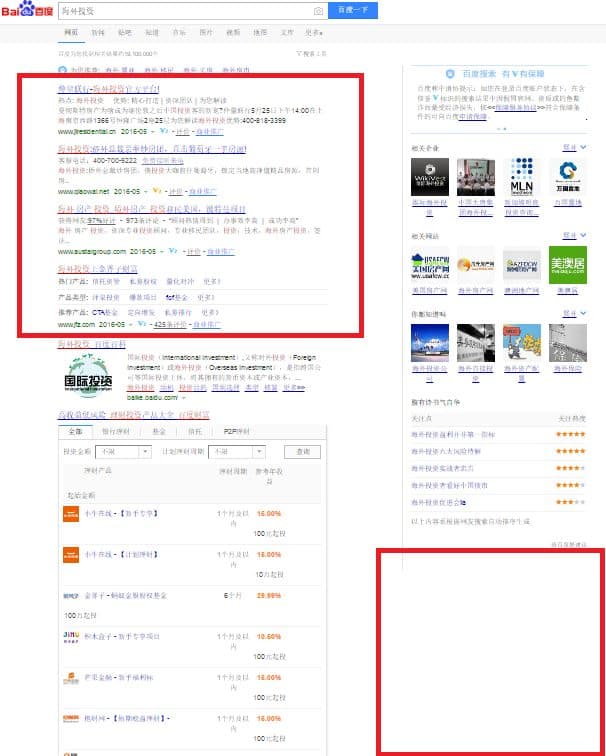This screenshot has width=606, height=756.
Task: Open the fof基金 product link
Action: [x=176, y=297]
